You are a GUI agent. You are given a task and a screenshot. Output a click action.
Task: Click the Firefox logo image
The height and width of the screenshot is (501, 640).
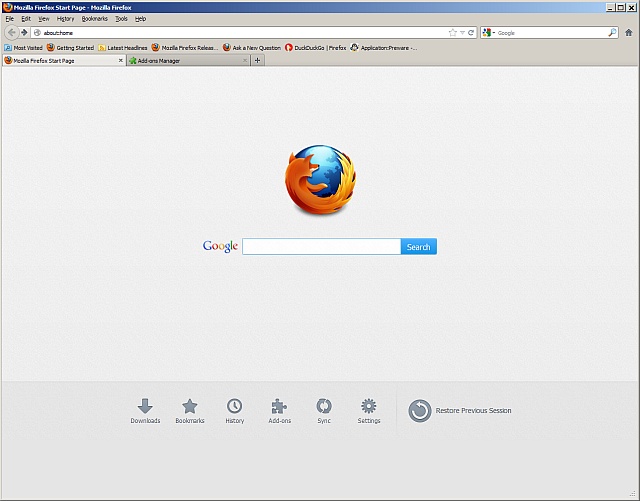(x=320, y=179)
